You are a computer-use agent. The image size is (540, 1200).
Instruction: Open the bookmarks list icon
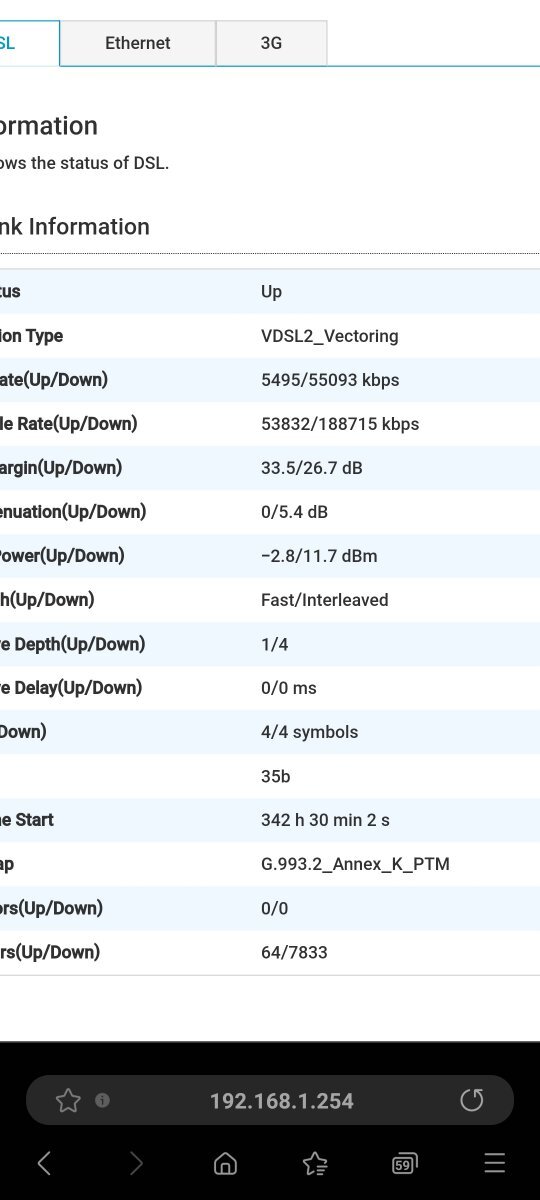point(315,1163)
